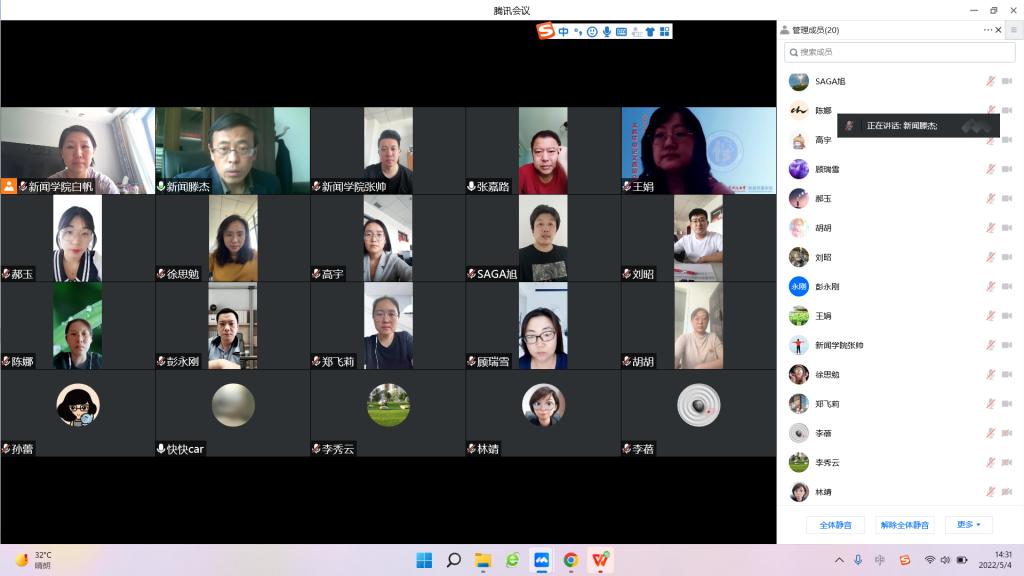Viewport: 1024px width, 576px height.
Task: Open WPS Office in the taskbar
Action: pyautogui.click(x=600, y=560)
